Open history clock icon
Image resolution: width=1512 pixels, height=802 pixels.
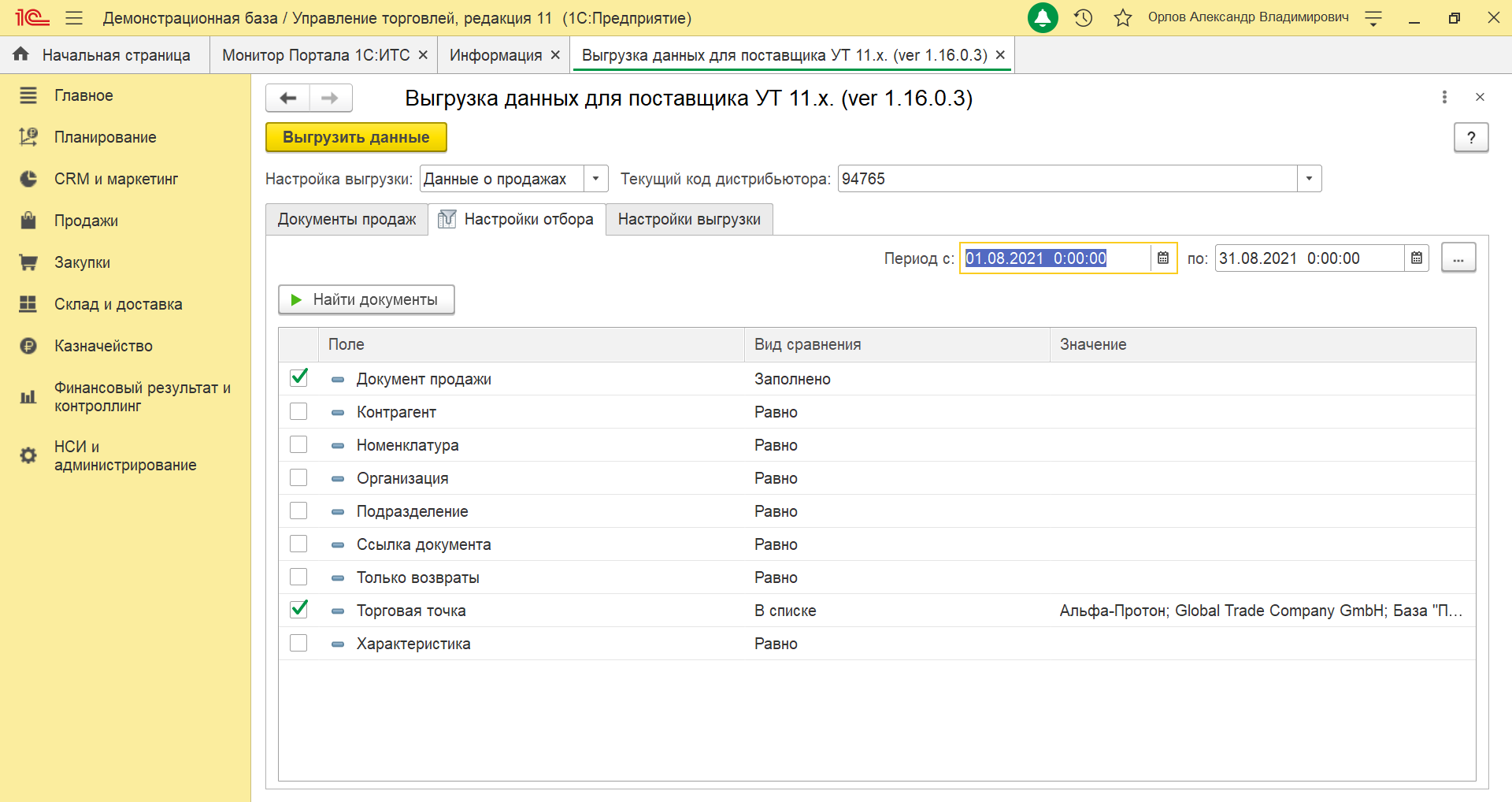(1084, 17)
